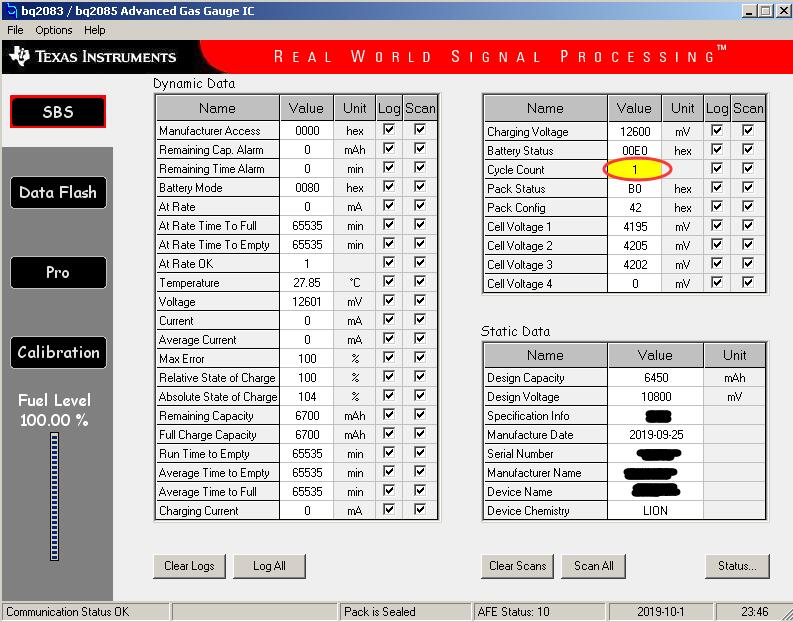Open the Pro screen
The image size is (793, 622).
pos(58,272)
